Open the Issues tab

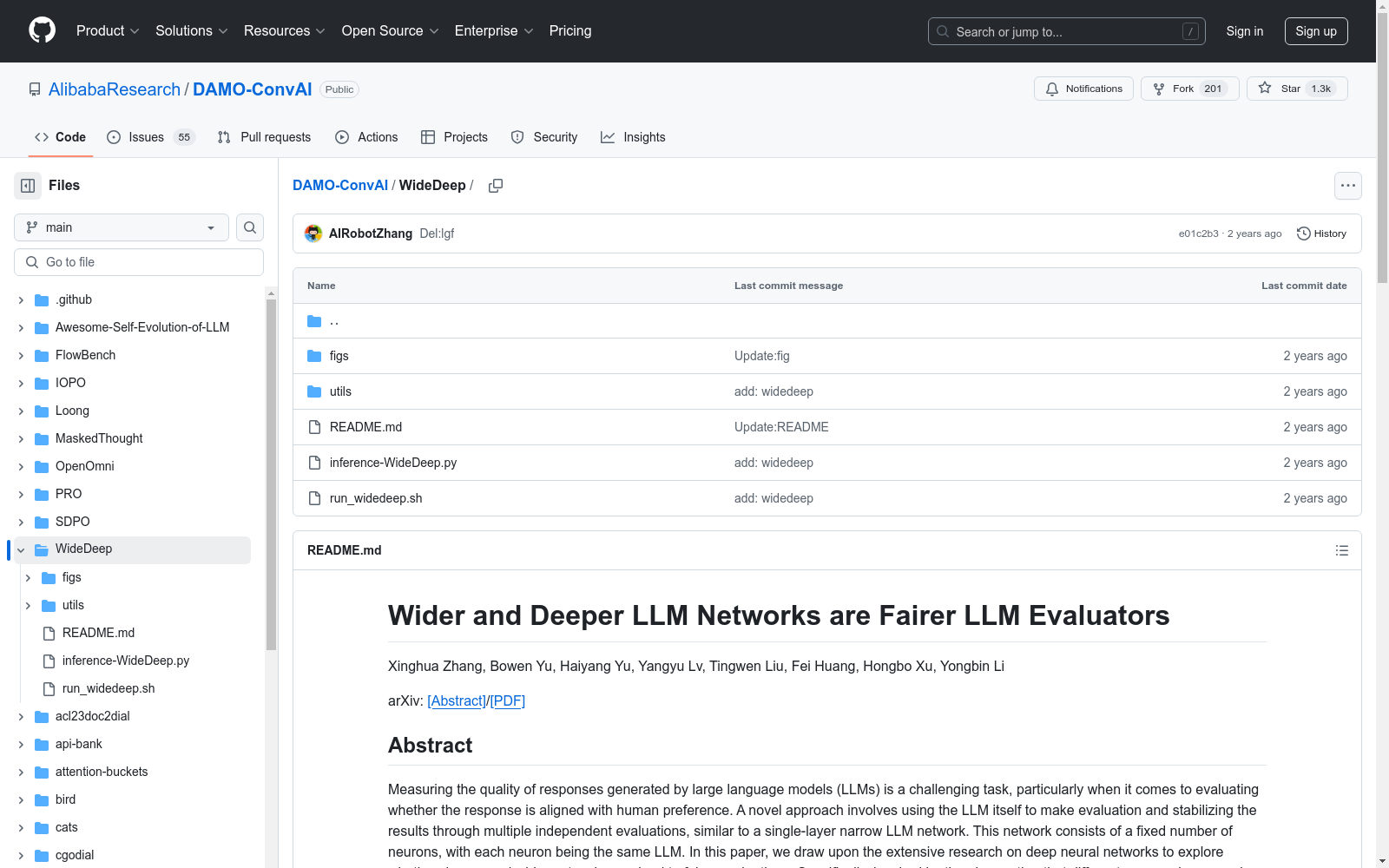pyautogui.click(x=150, y=137)
